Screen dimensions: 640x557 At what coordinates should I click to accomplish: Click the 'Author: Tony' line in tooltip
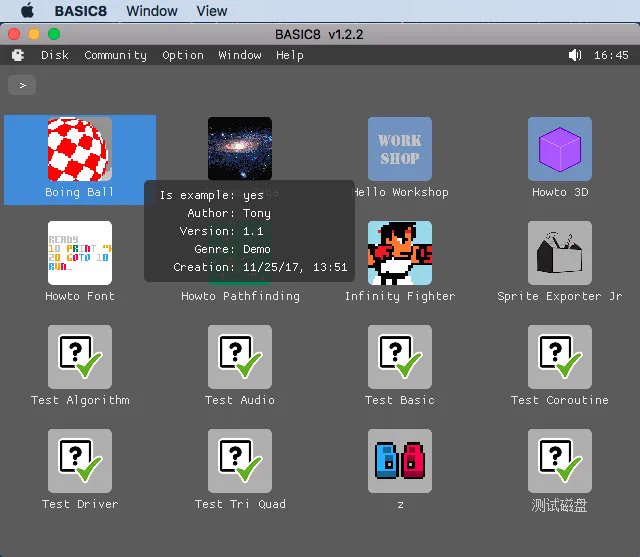(x=229, y=213)
